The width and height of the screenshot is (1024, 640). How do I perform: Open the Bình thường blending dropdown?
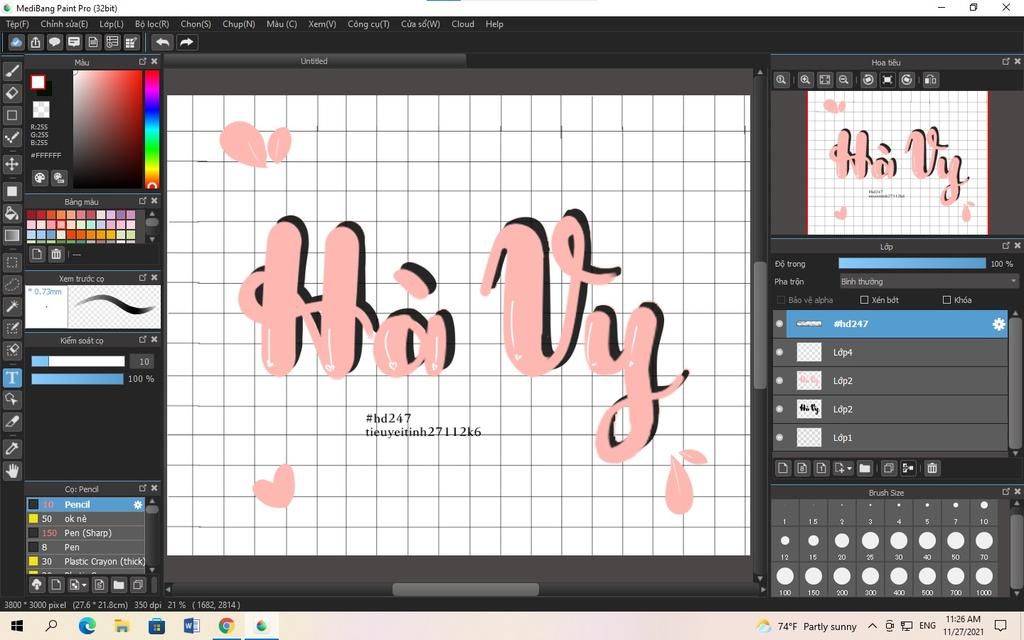point(929,281)
